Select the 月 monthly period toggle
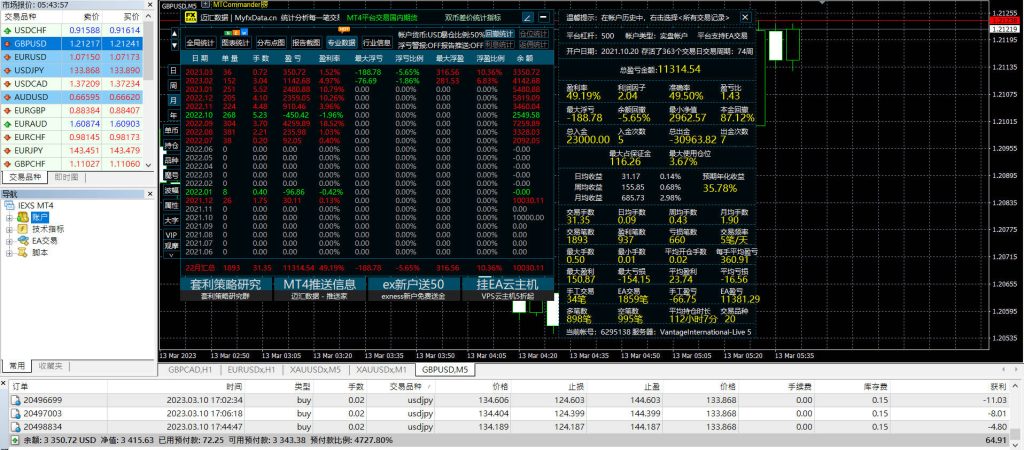The width and height of the screenshot is (1024, 450). pos(173,101)
